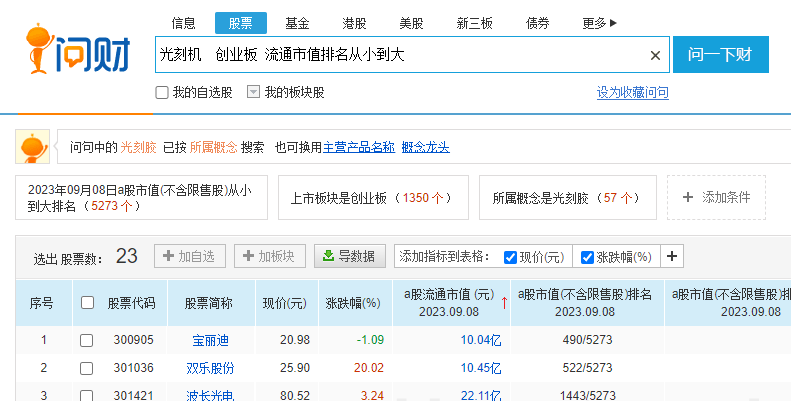Screen dimensions: 791x401
Task: Click the 所属概念是光刻胶 condition box
Action: [x=568, y=197]
